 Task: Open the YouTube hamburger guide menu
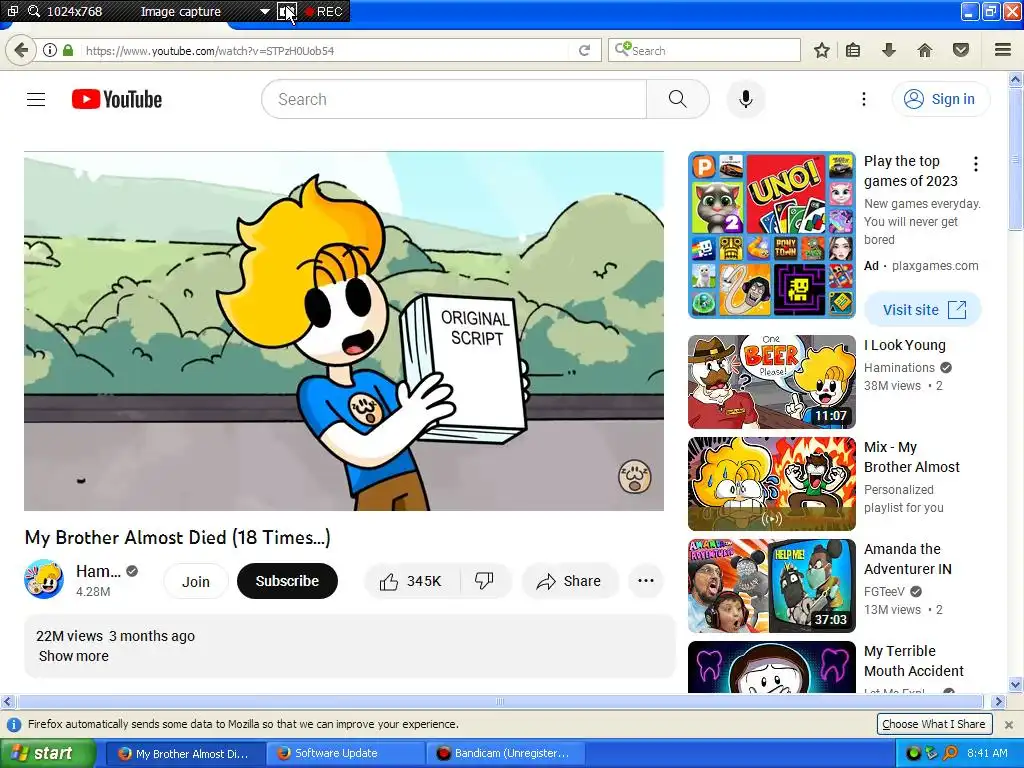pos(36,99)
